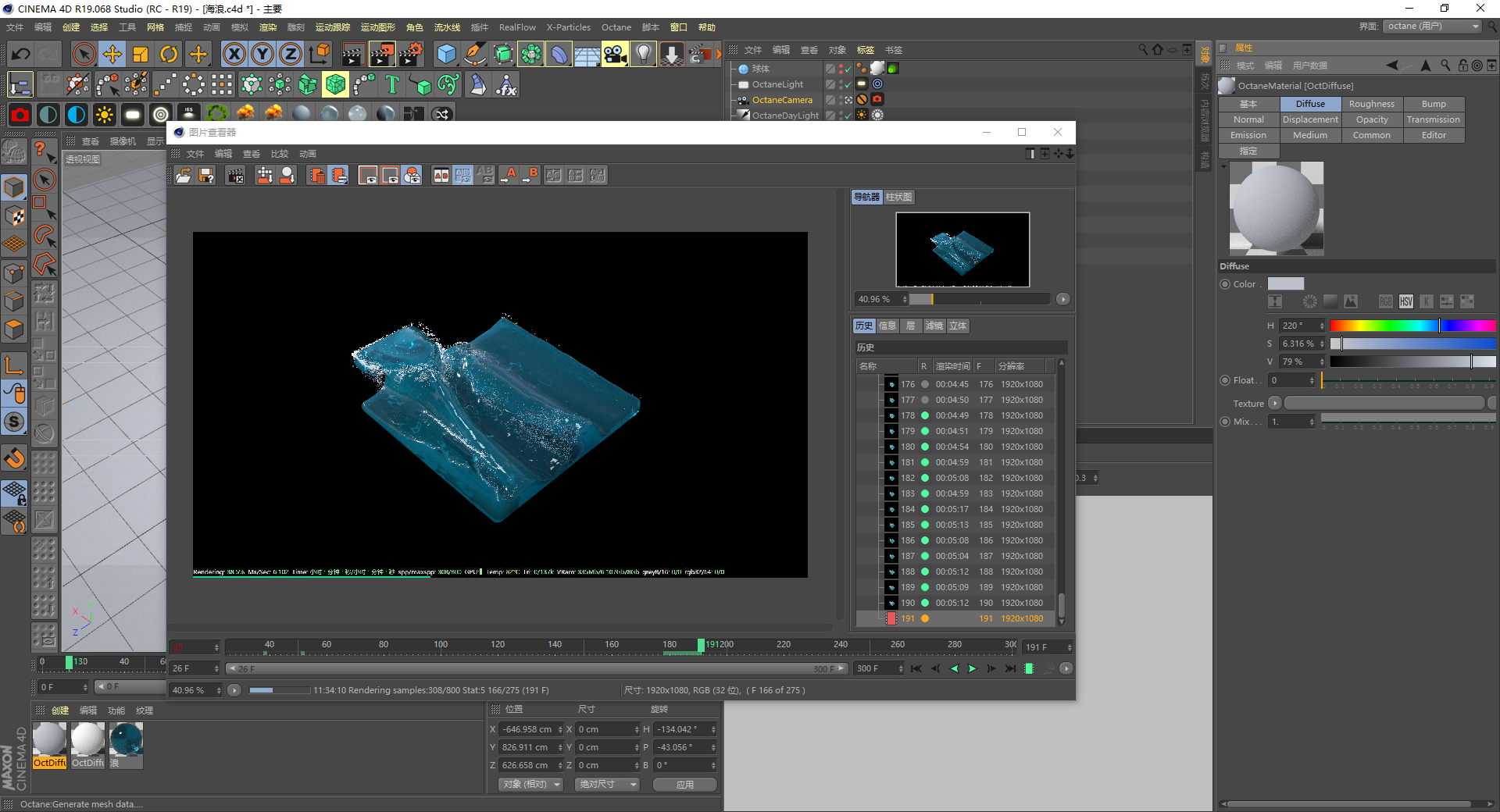The height and width of the screenshot is (812, 1500).
Task: Toggle green enable checkmark for 球体 object
Action: click(x=848, y=69)
